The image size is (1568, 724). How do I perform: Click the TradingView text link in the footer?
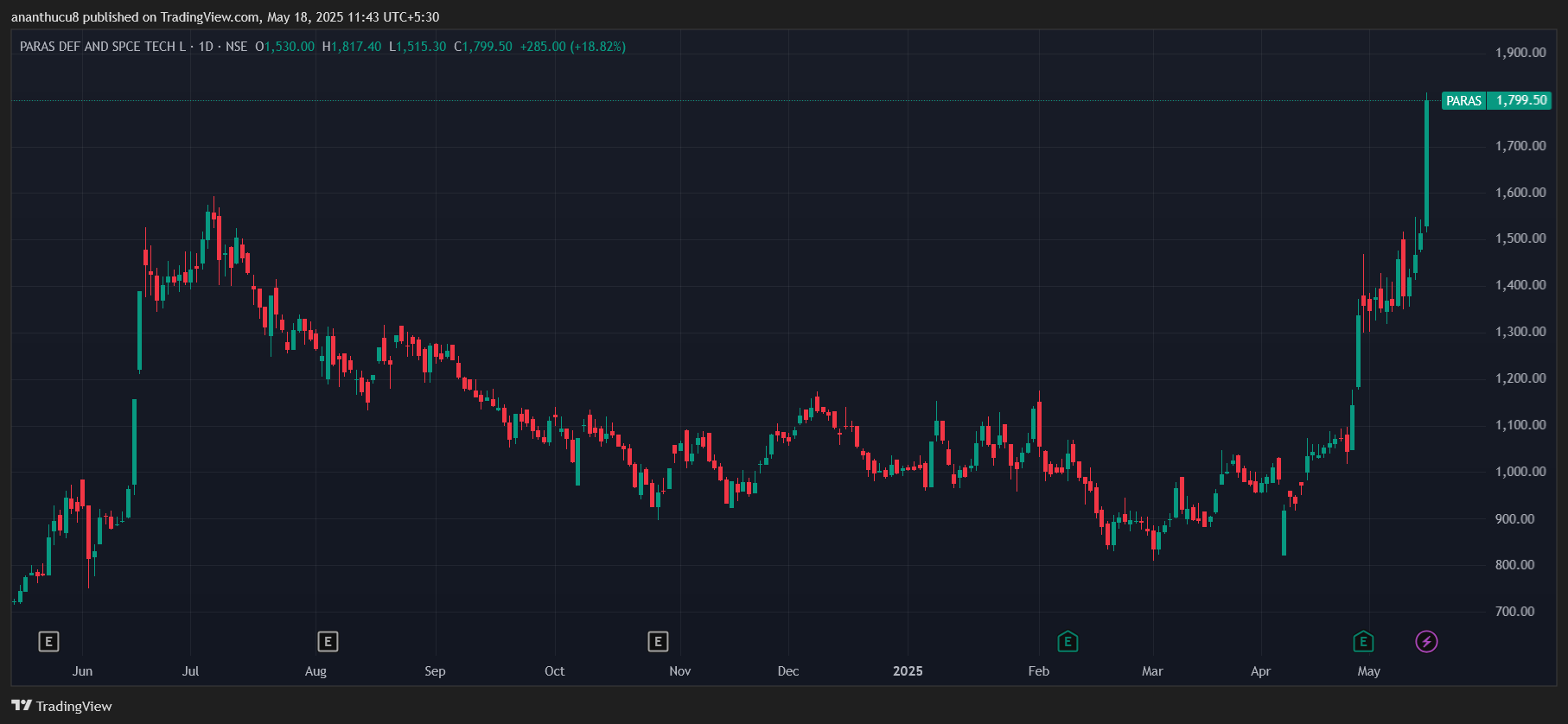click(74, 706)
